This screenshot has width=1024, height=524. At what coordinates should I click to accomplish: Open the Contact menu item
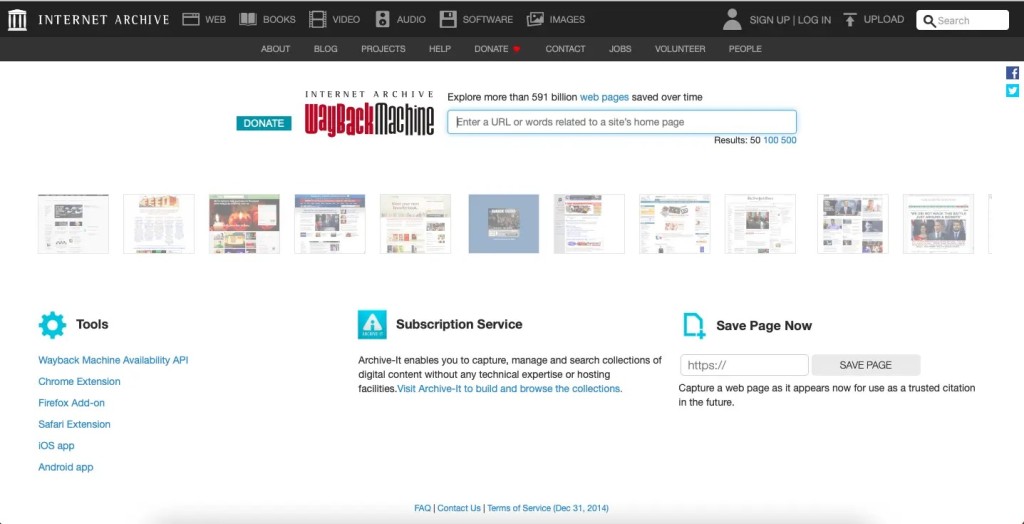pos(566,49)
